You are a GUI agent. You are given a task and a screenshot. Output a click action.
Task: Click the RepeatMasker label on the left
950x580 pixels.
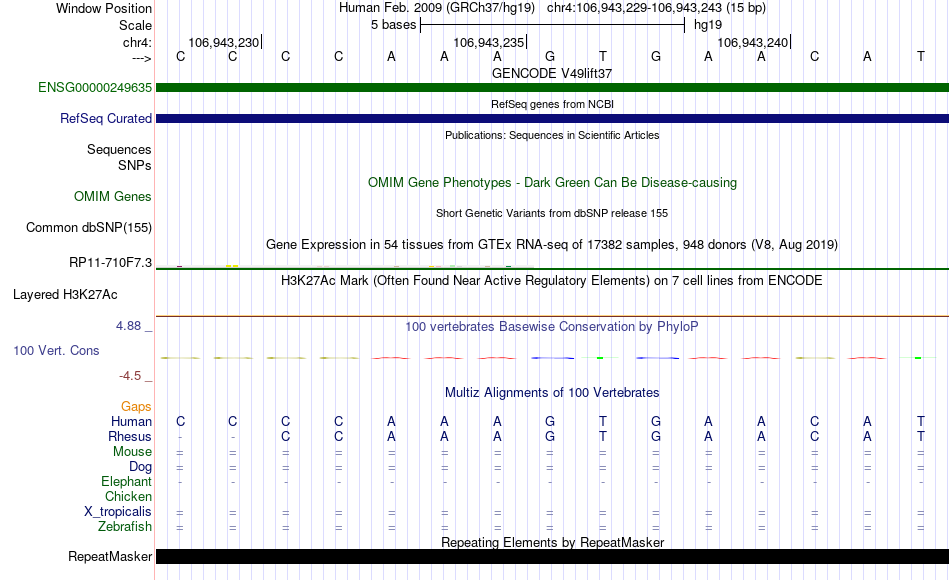[110, 556]
